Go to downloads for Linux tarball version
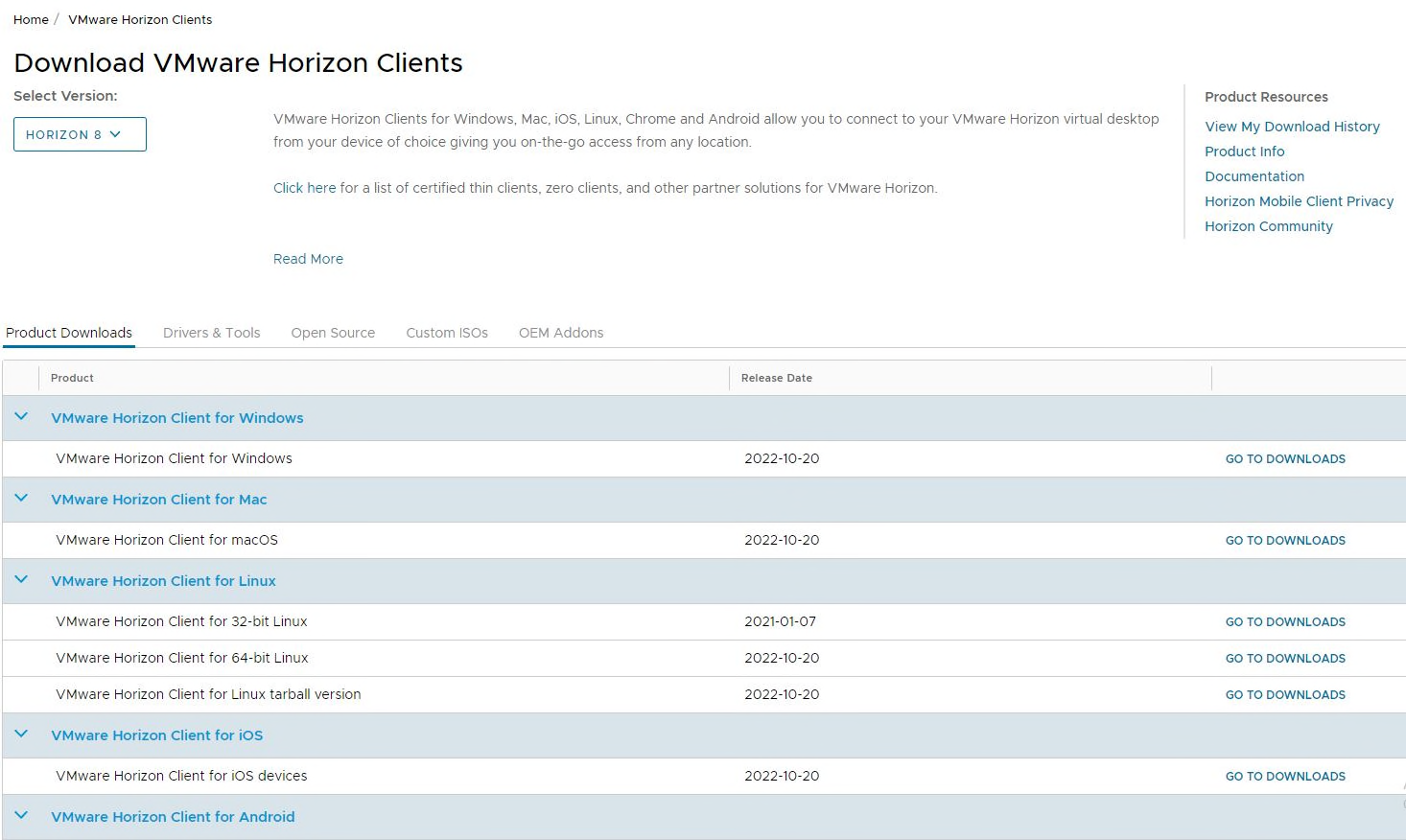This screenshot has width=1406, height=840. tap(1285, 695)
